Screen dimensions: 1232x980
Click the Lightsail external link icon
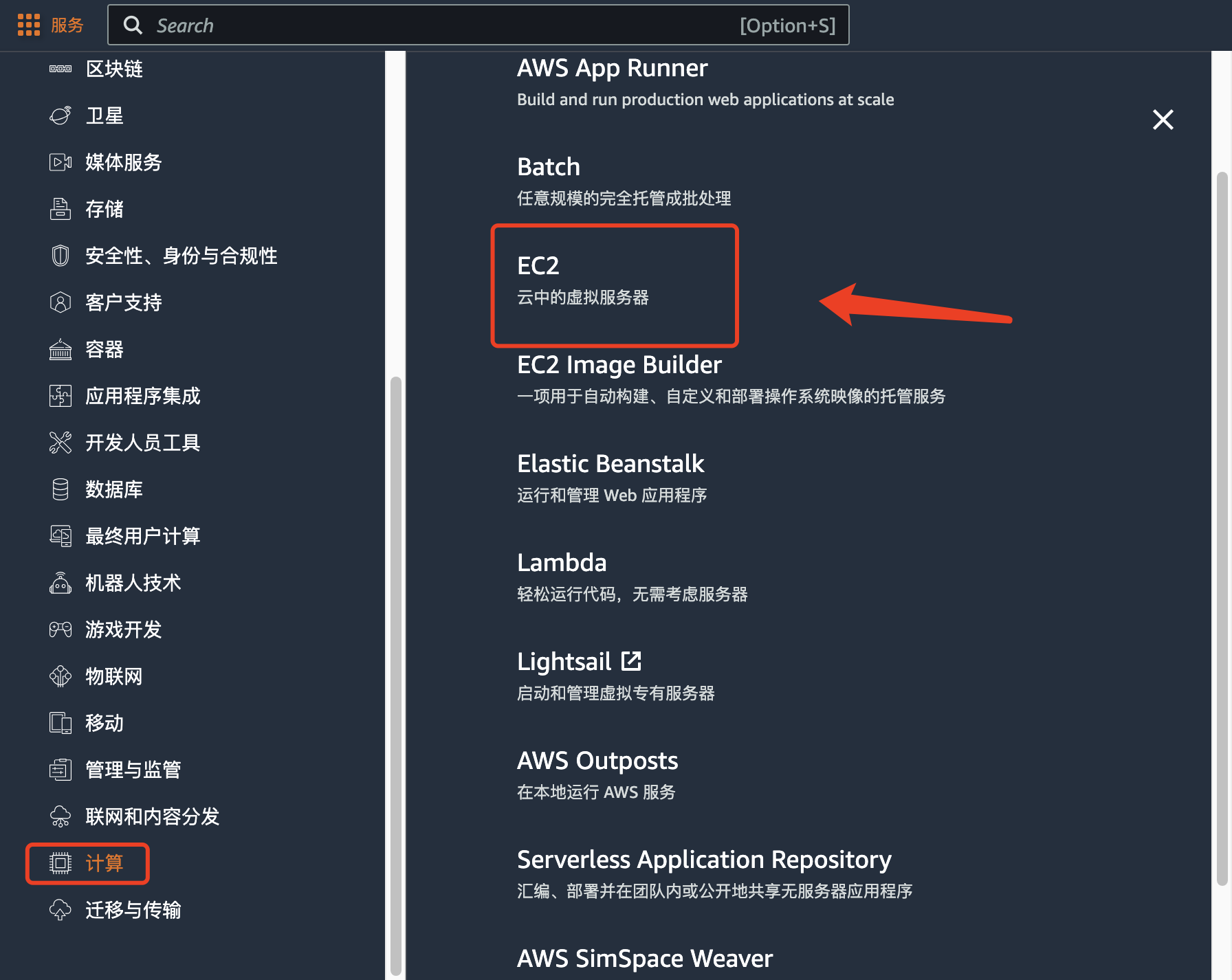coord(631,661)
